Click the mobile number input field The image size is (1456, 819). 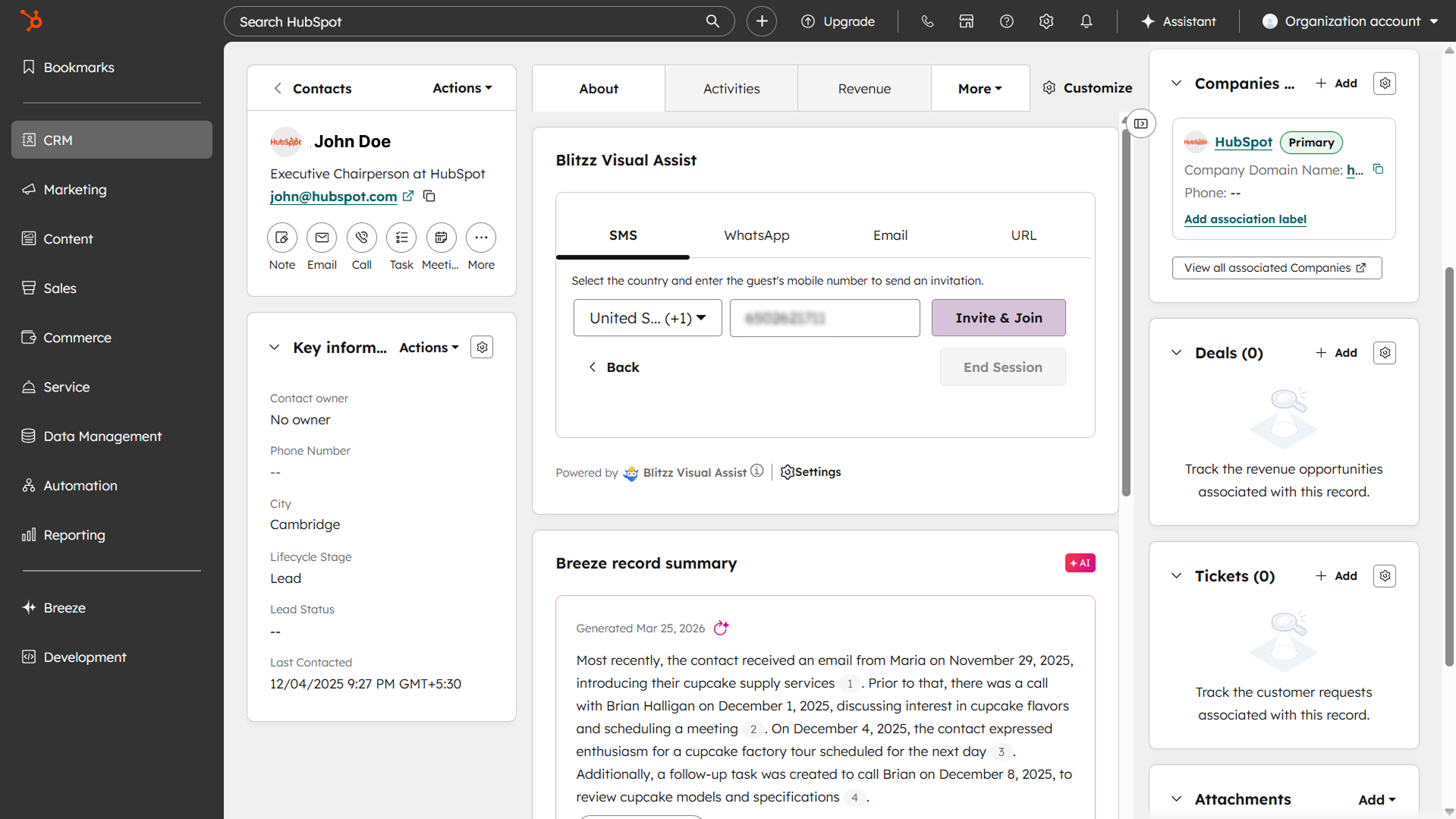[825, 318]
